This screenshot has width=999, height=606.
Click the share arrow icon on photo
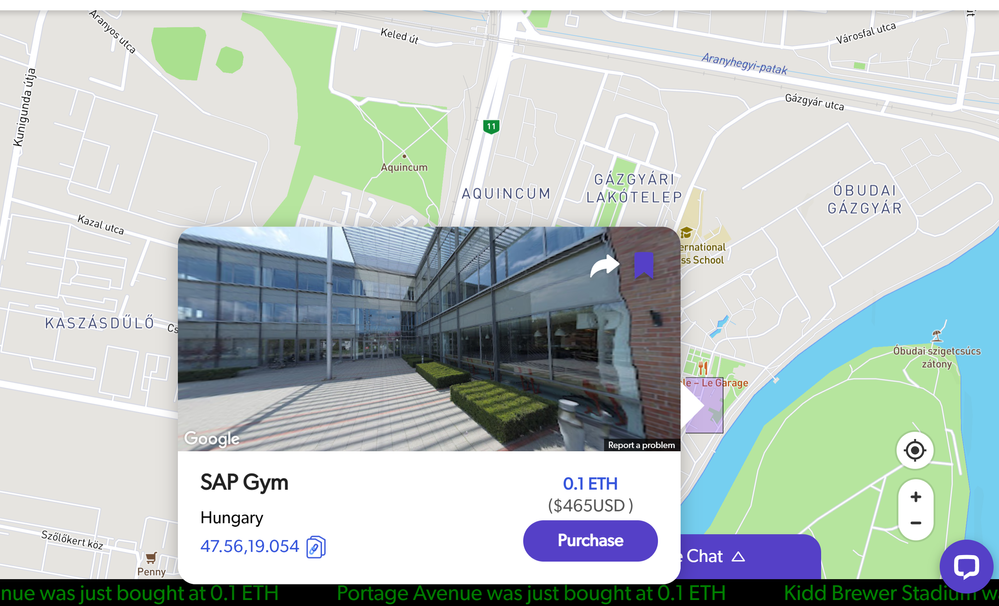point(604,266)
